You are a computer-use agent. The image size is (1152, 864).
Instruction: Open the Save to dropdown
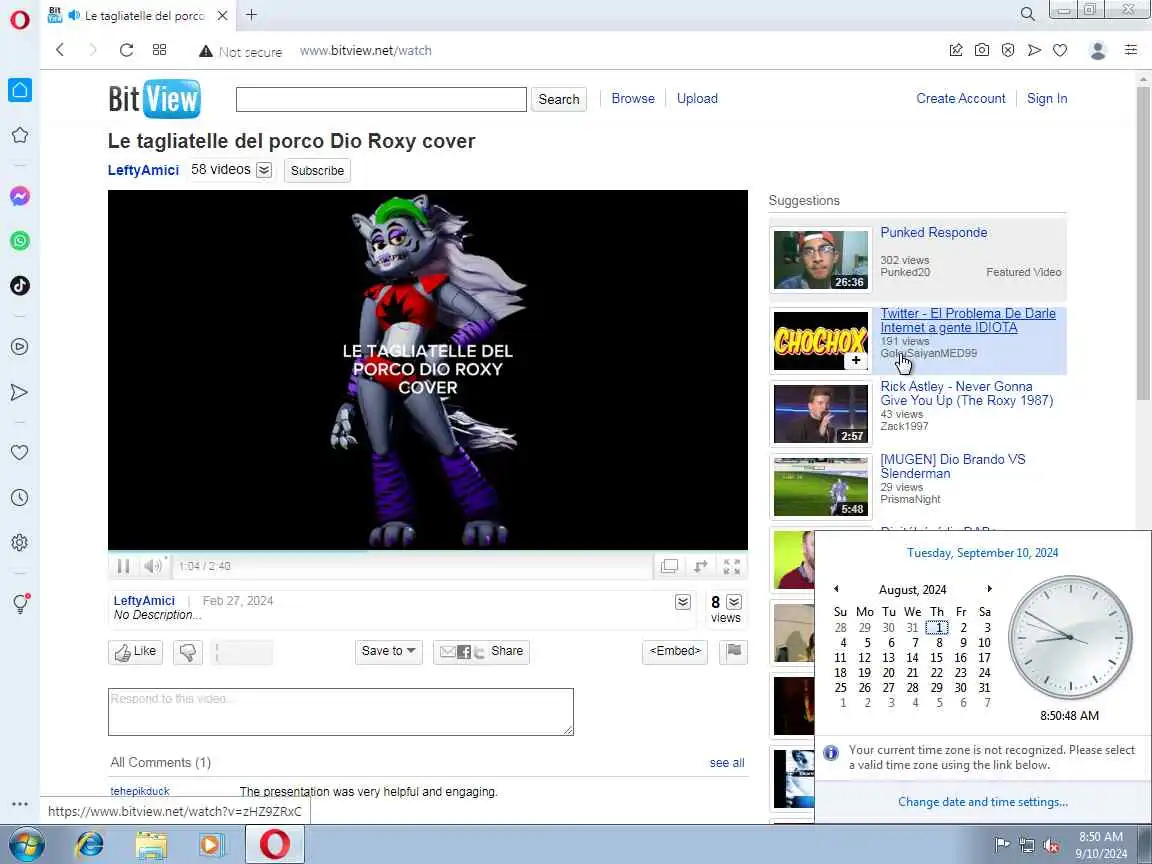(389, 651)
